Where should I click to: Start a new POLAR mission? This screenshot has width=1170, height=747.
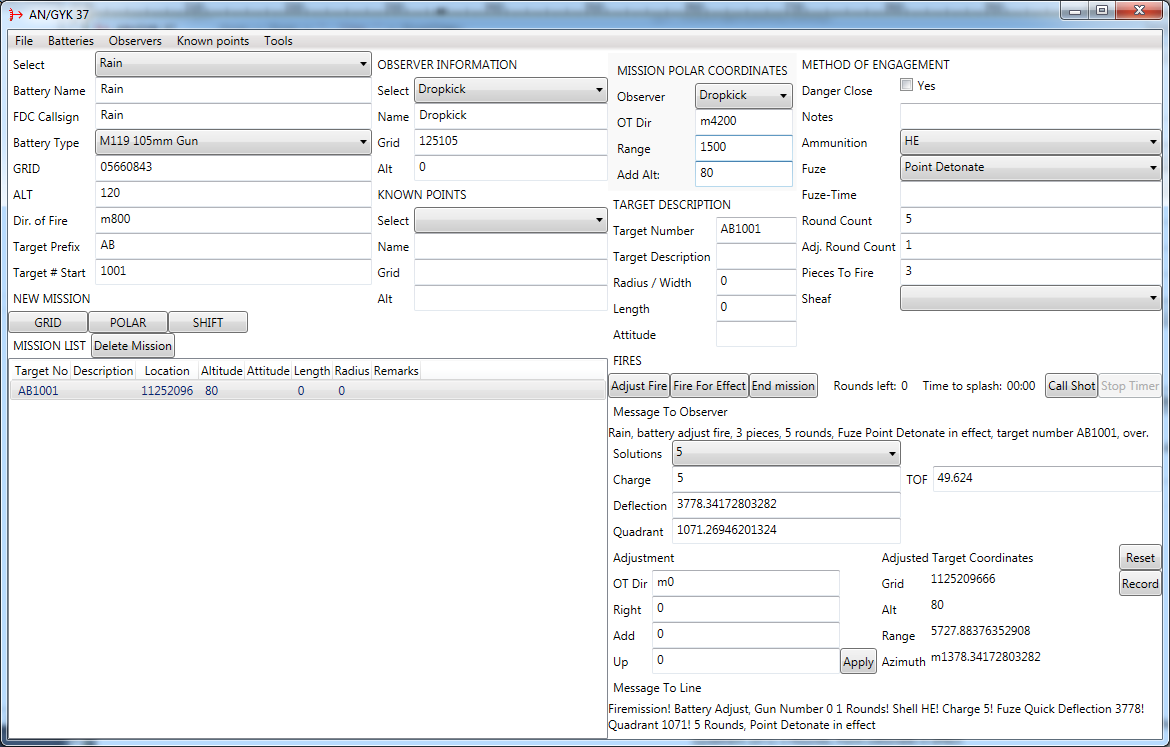128,322
